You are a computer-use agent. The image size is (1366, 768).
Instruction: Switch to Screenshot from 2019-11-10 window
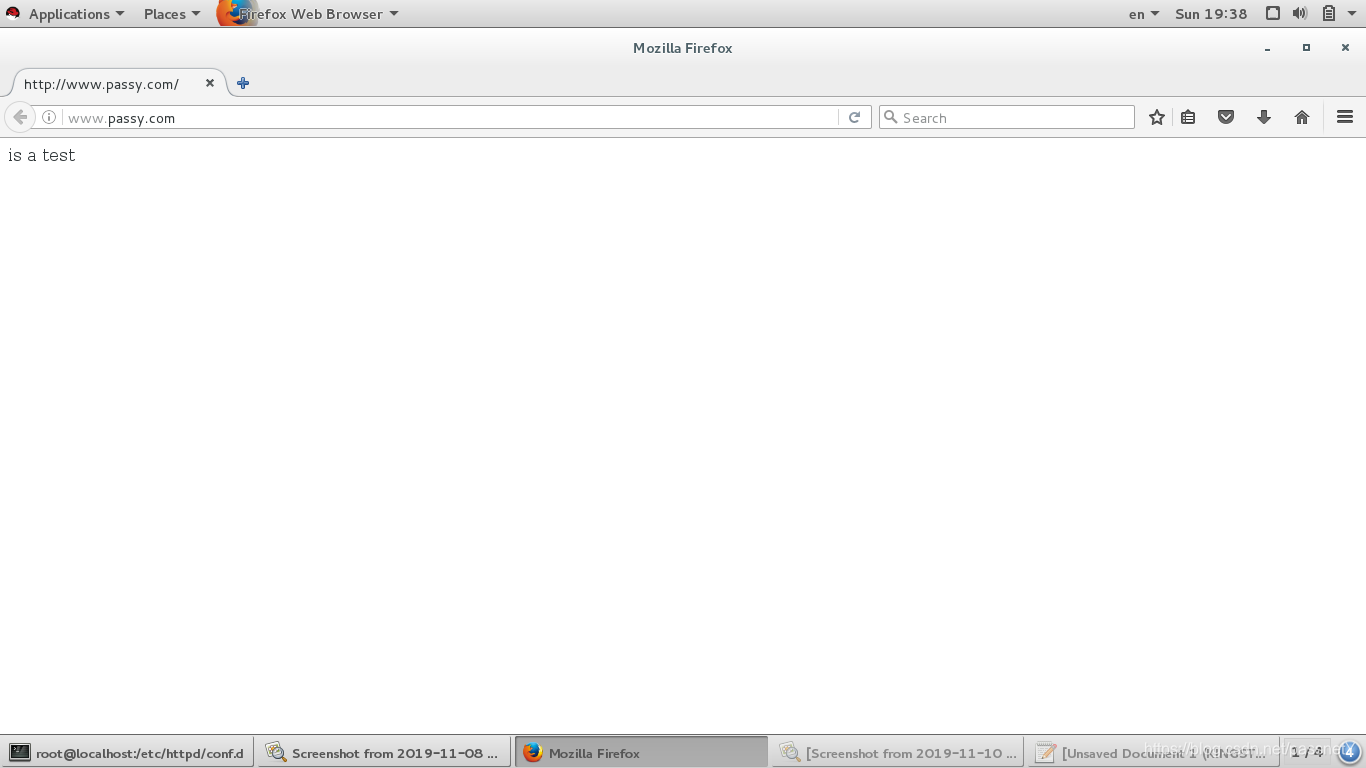pyautogui.click(x=898, y=753)
